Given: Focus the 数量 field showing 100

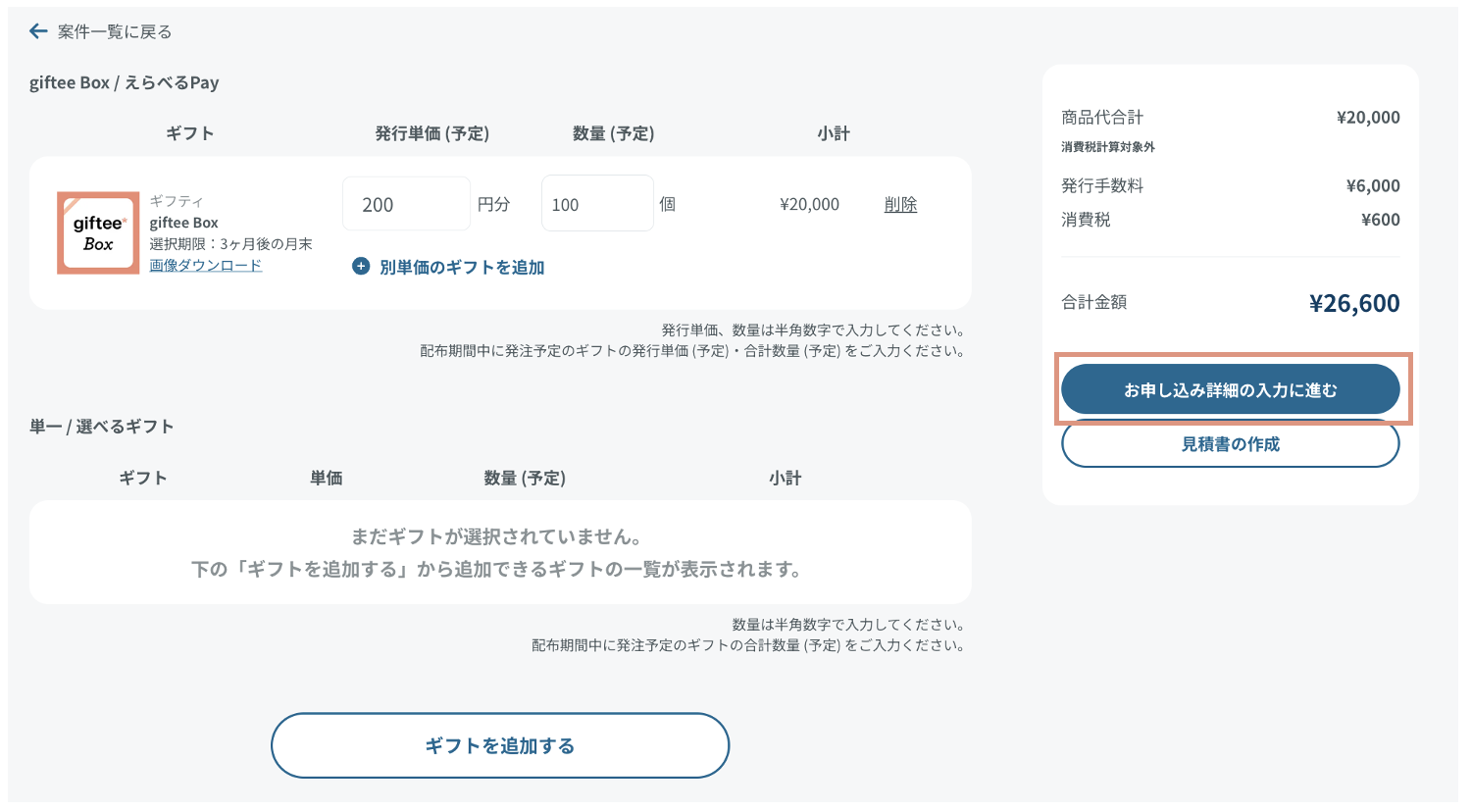Looking at the screenshot, I should [596, 204].
